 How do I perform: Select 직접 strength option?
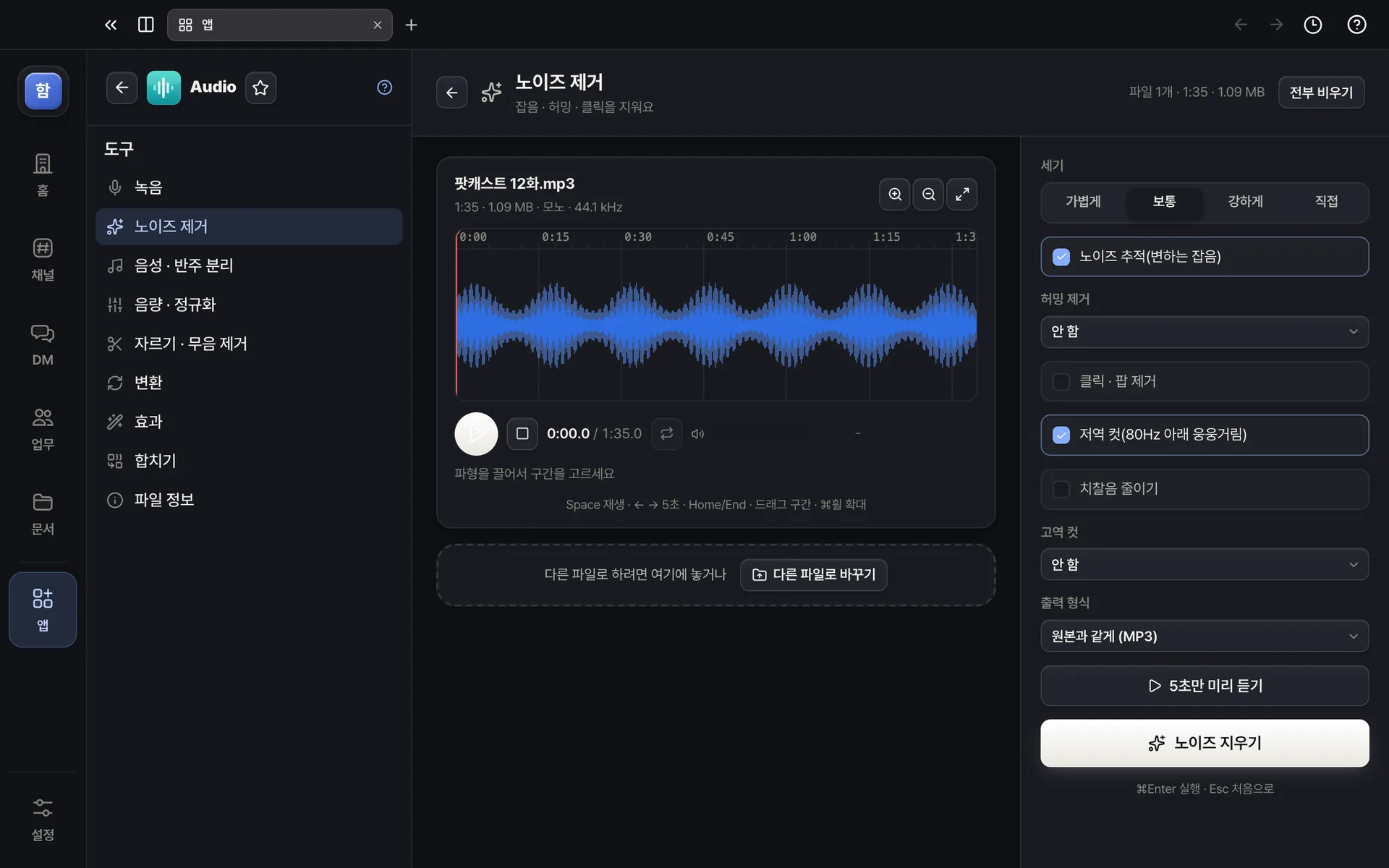pyautogui.click(x=1326, y=202)
